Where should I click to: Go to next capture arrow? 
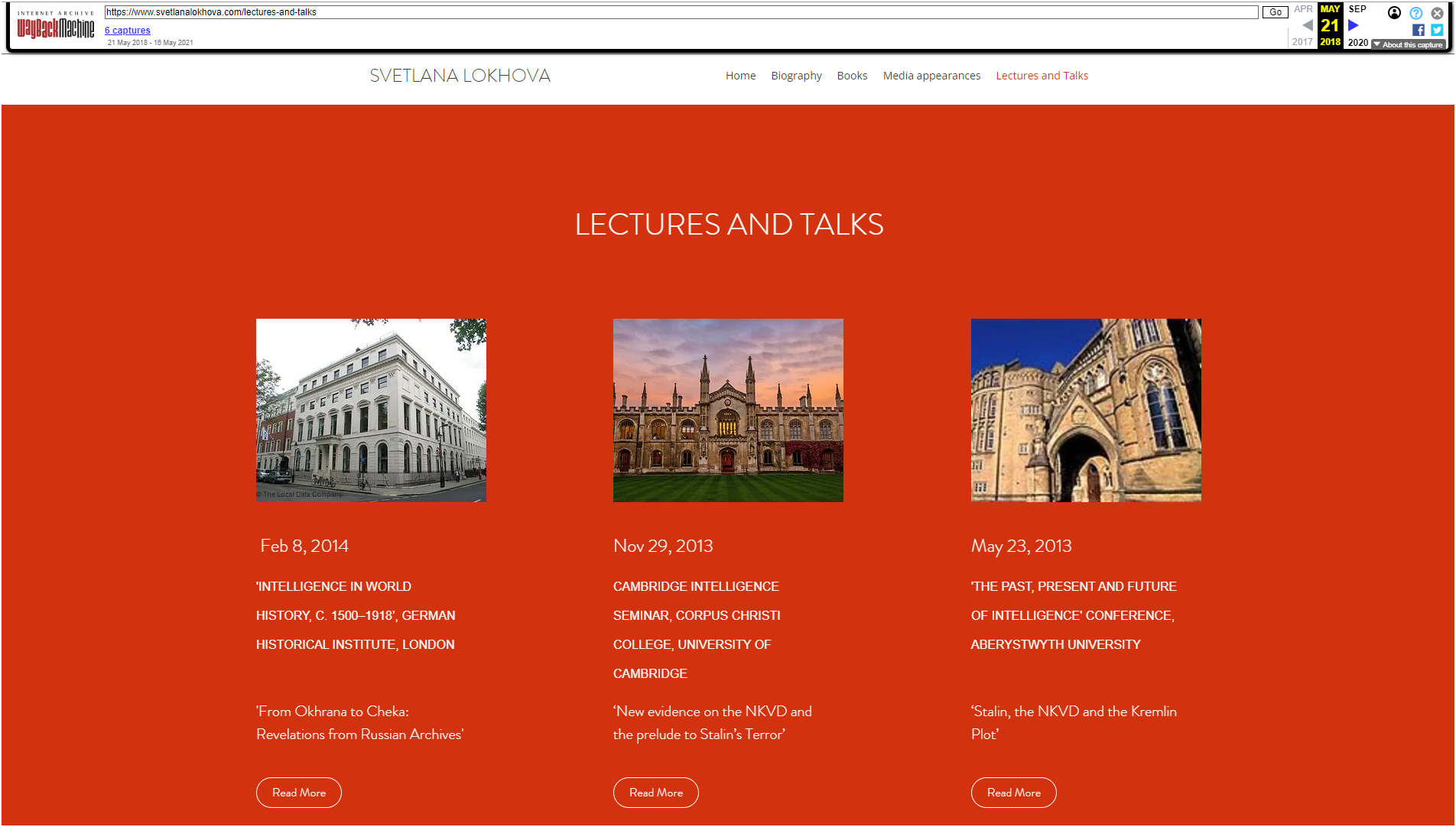coord(1353,25)
